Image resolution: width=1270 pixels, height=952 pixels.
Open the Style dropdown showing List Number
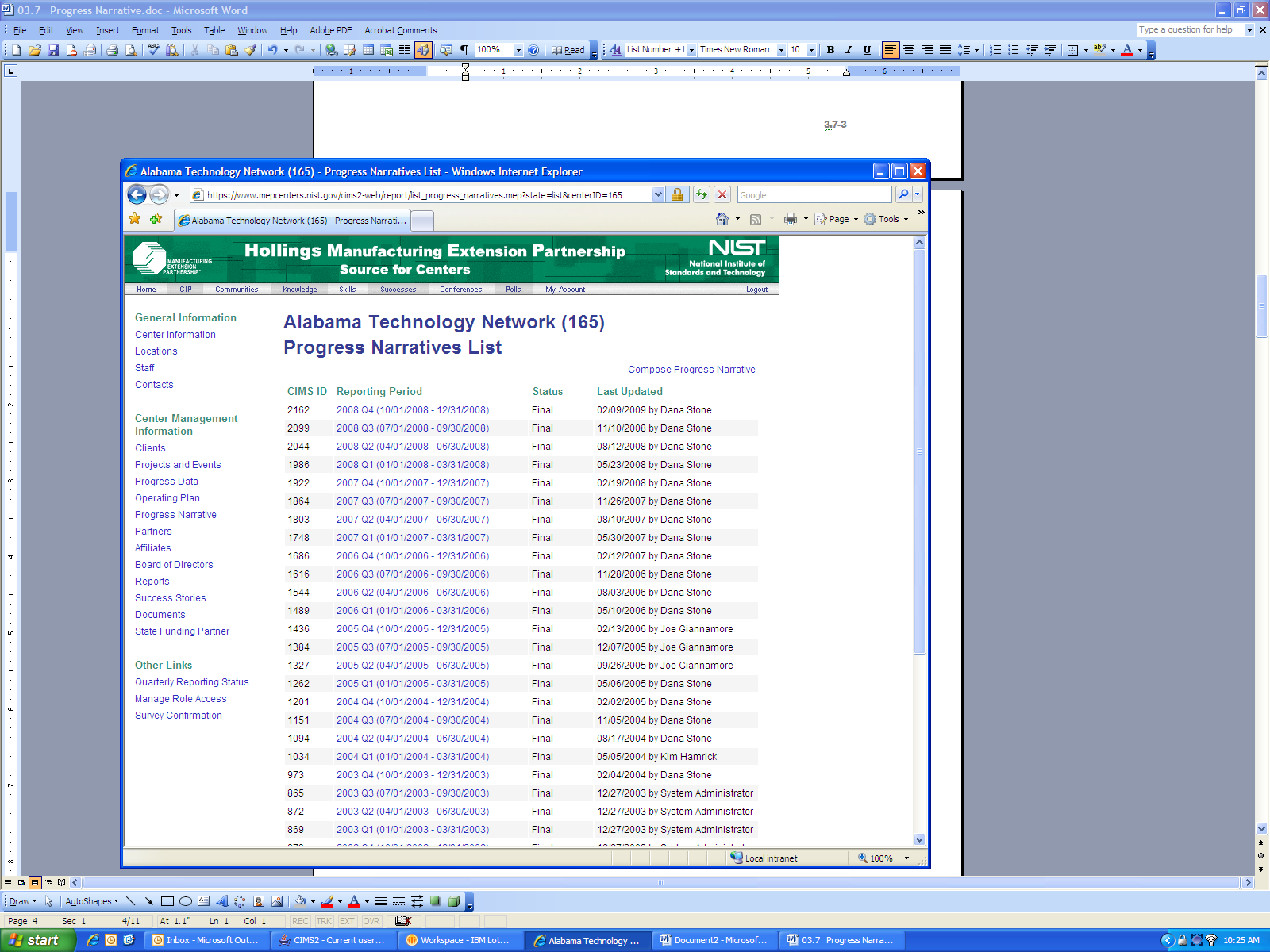click(691, 50)
